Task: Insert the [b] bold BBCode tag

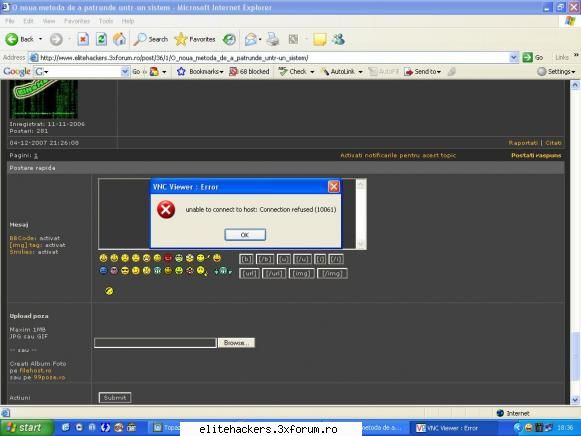Action: pyautogui.click(x=246, y=259)
